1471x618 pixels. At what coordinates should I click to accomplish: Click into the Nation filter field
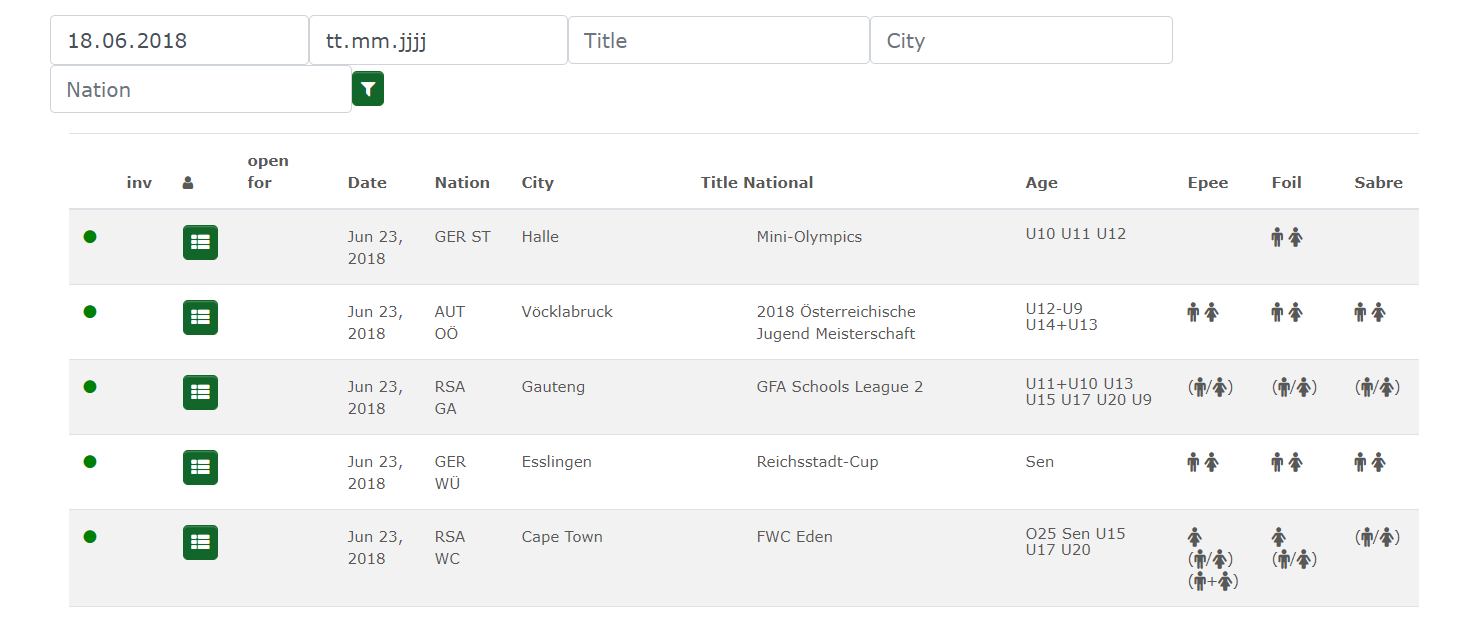(x=201, y=89)
